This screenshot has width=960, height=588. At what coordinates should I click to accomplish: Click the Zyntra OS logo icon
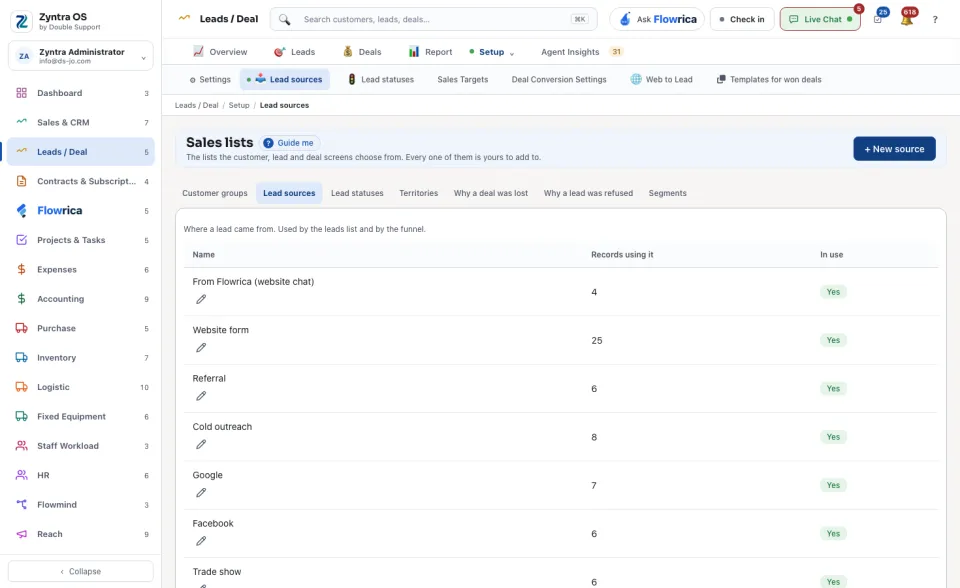click(21, 21)
